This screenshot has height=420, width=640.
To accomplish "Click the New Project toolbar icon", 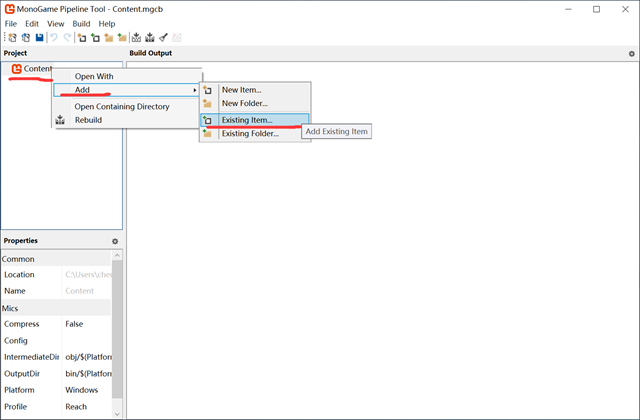I will 13,37.
